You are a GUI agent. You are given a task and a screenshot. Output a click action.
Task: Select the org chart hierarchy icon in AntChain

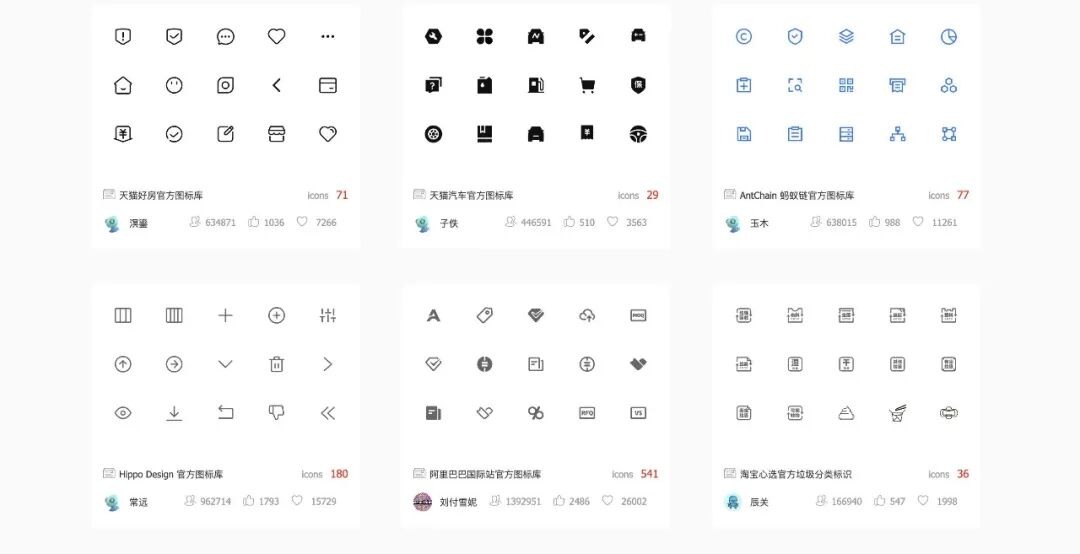click(x=897, y=134)
